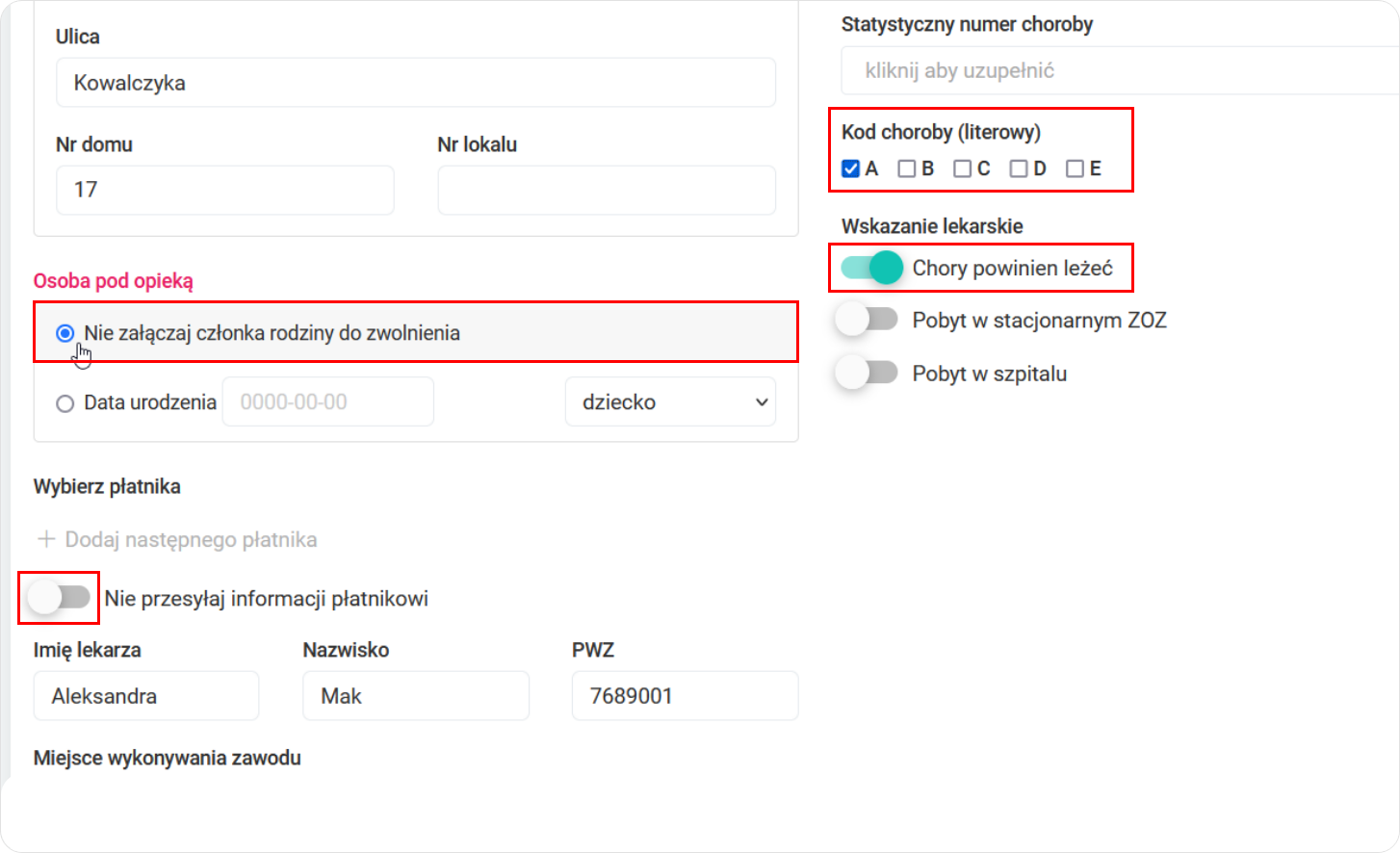Check disease code checkbox D
The height and width of the screenshot is (853, 1400).
click(x=1019, y=168)
